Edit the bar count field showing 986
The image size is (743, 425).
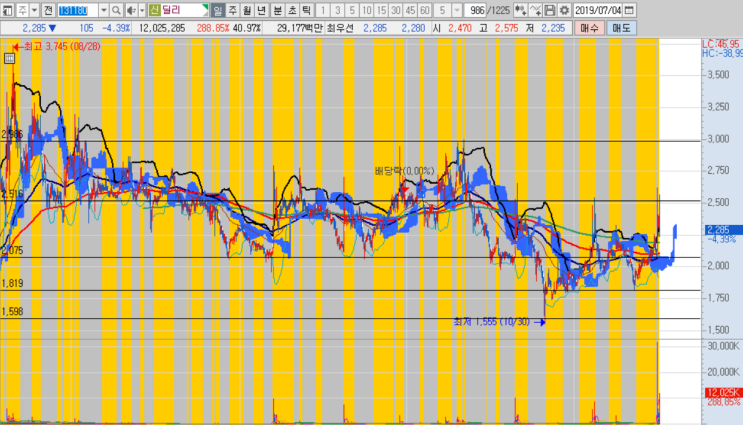point(475,10)
